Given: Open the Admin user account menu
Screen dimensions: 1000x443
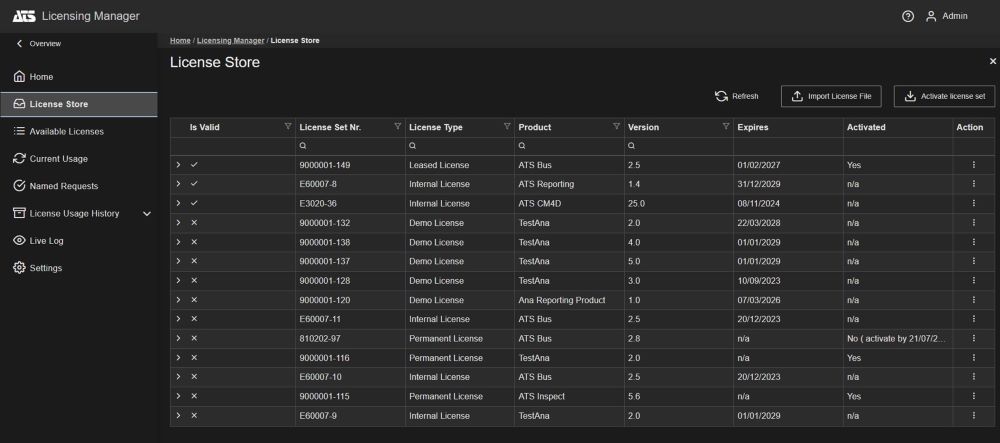Looking at the screenshot, I should 946,16.
